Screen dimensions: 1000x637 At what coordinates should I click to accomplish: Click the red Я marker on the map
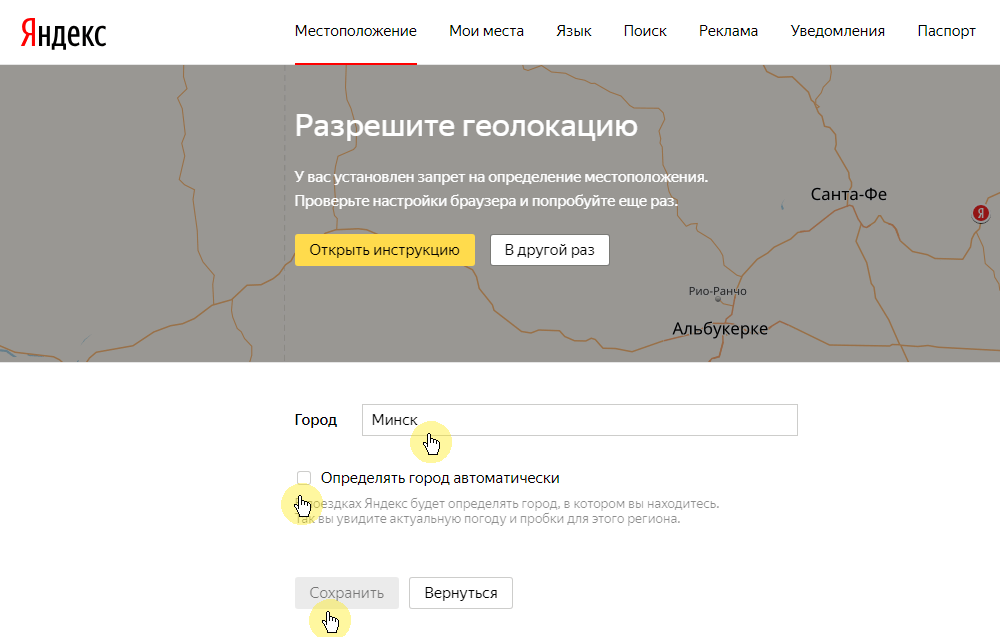[x=980, y=213]
